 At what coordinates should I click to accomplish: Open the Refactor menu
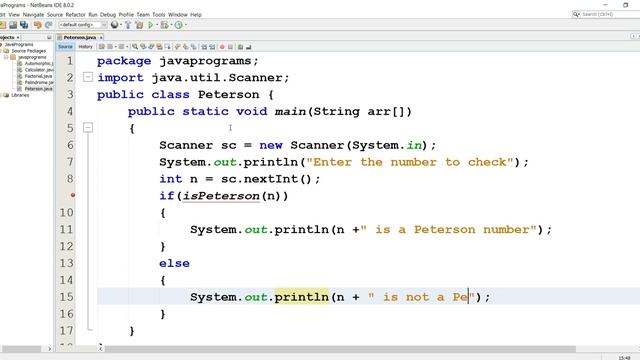pos(76,15)
